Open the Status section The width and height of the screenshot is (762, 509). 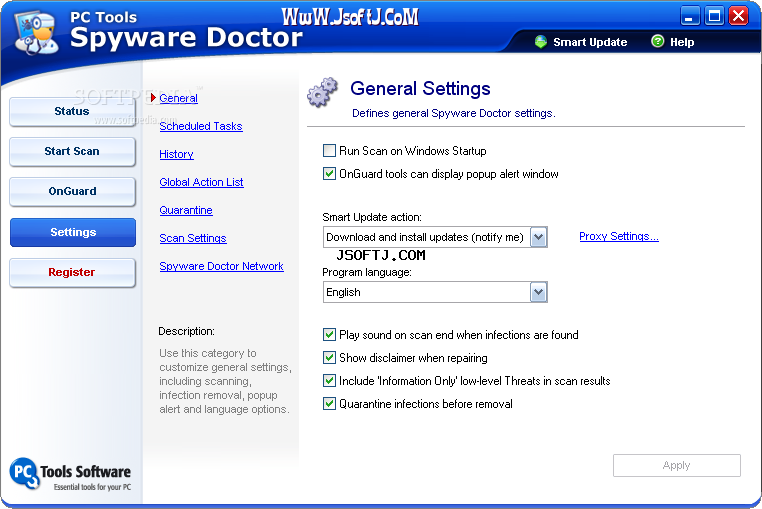[72, 111]
